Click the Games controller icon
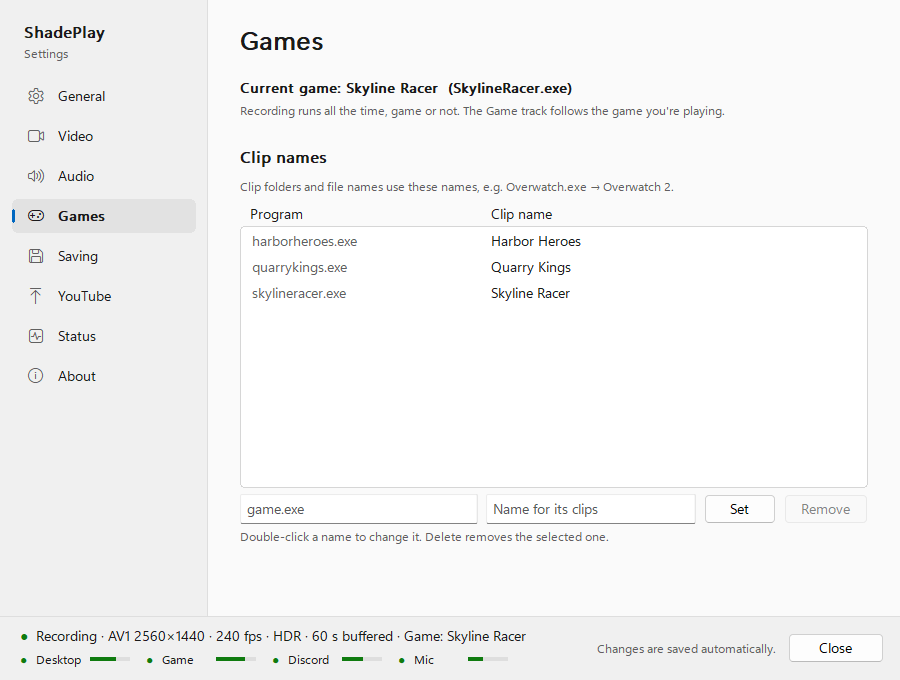Viewport: 900px width, 680px height. 36,216
